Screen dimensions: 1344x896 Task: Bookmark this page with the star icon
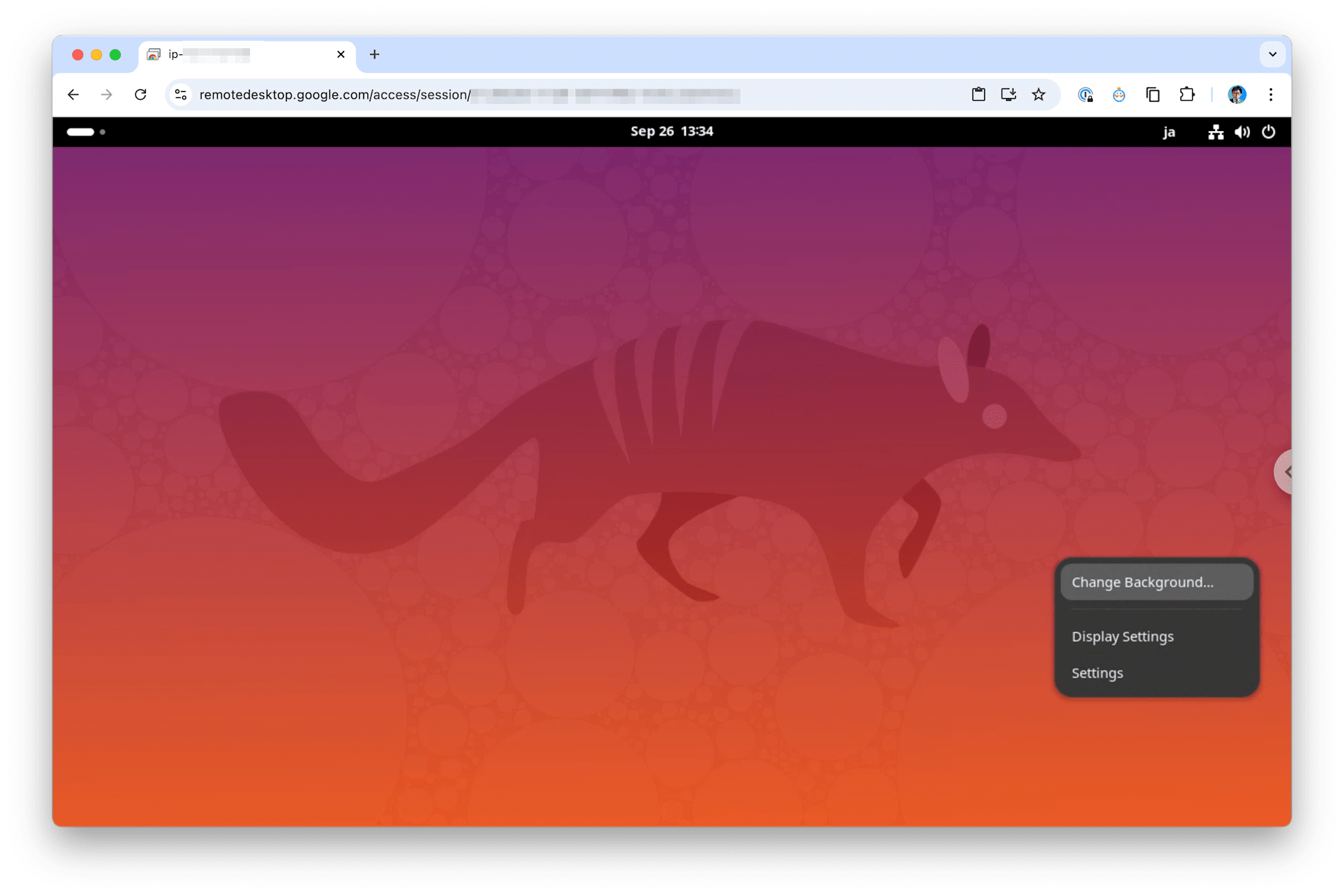1039,95
